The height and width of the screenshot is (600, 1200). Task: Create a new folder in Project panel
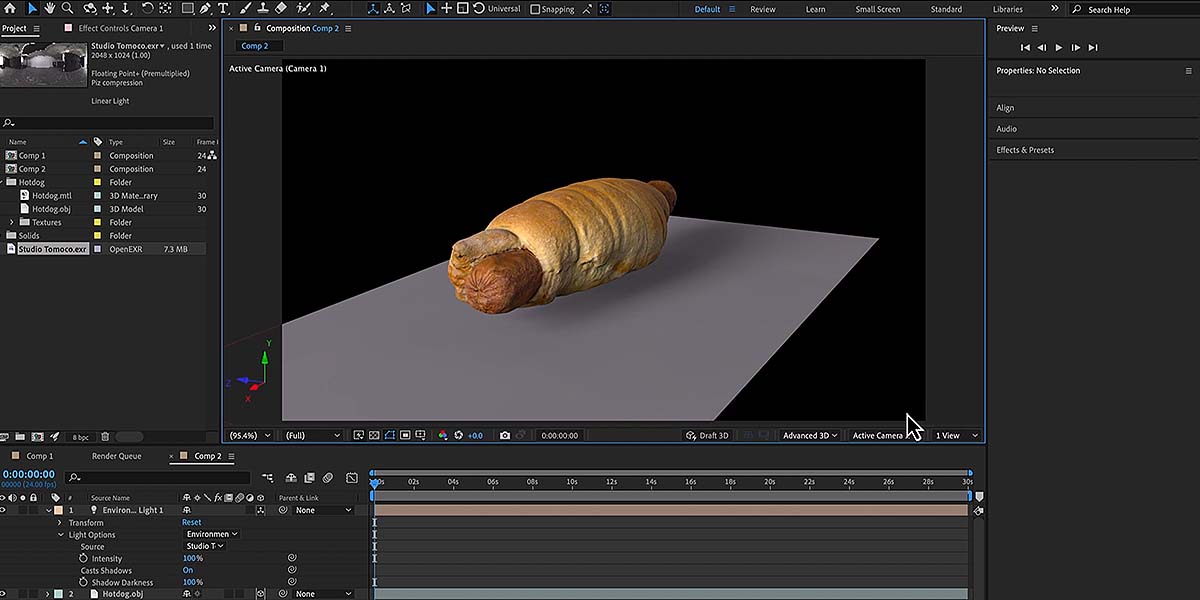click(20, 437)
